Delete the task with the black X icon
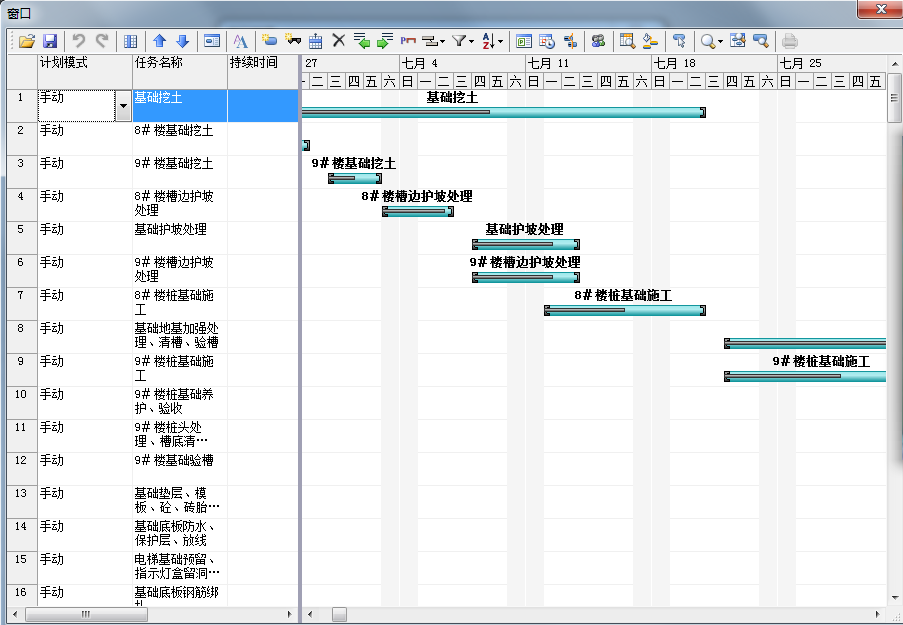This screenshot has width=903, height=625. click(x=338, y=41)
